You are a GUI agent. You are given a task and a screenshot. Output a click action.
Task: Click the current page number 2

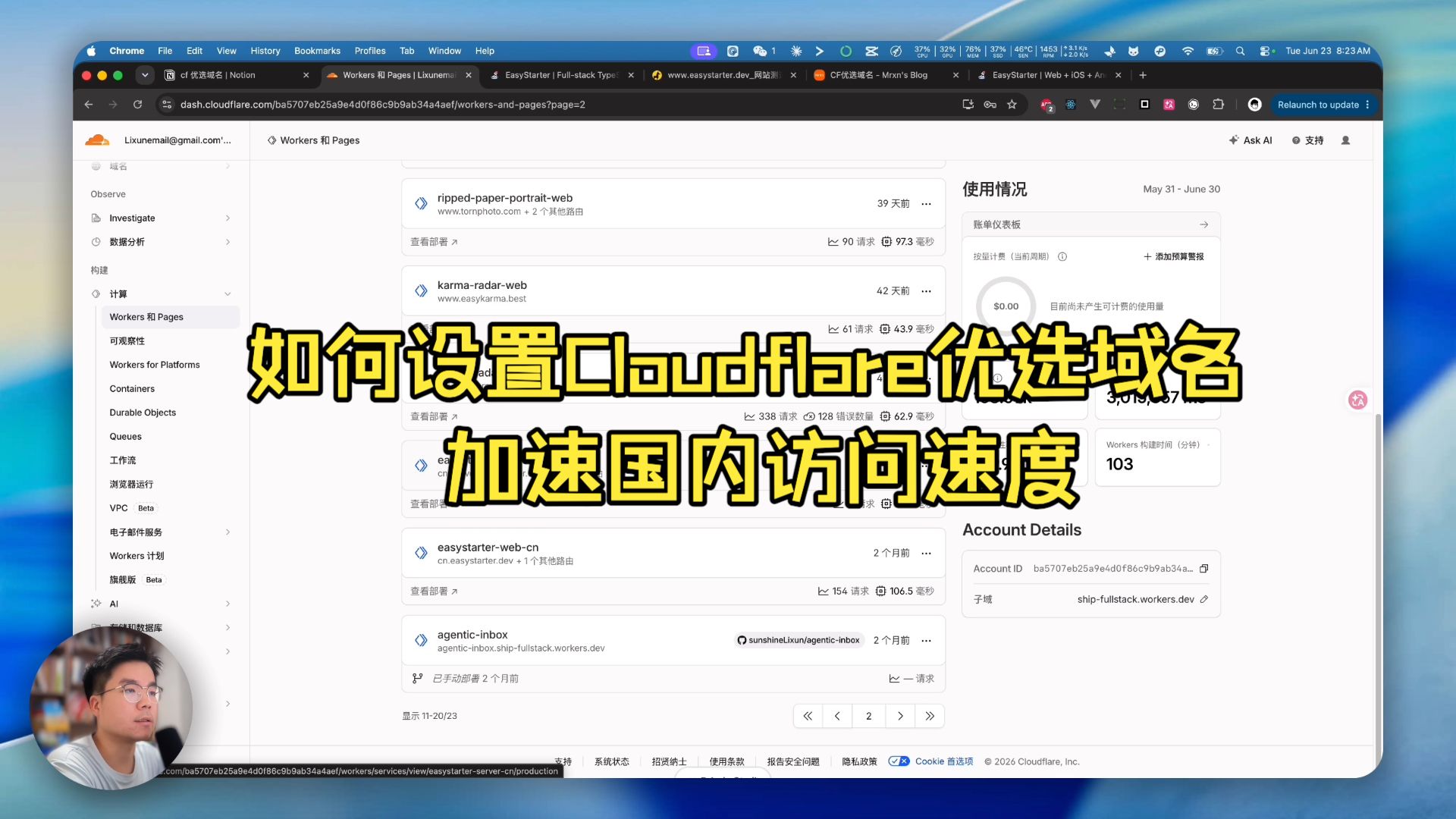(x=868, y=716)
